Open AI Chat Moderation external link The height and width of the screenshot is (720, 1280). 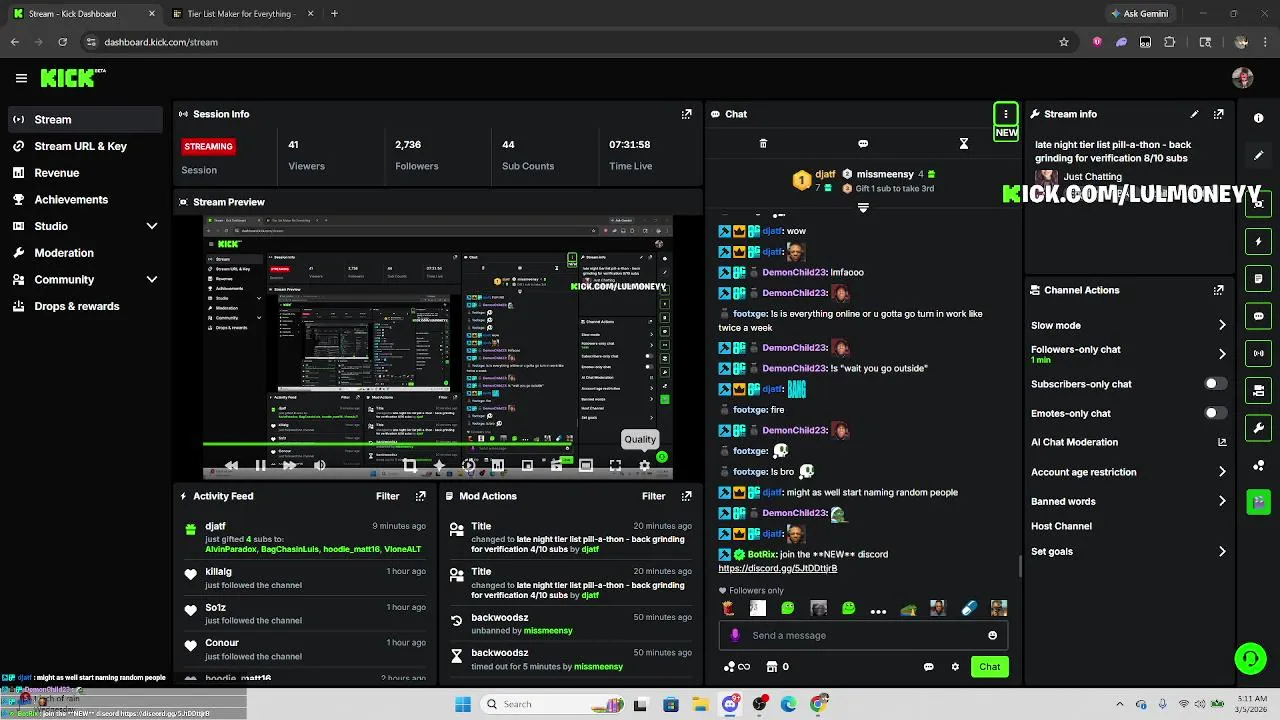1222,442
